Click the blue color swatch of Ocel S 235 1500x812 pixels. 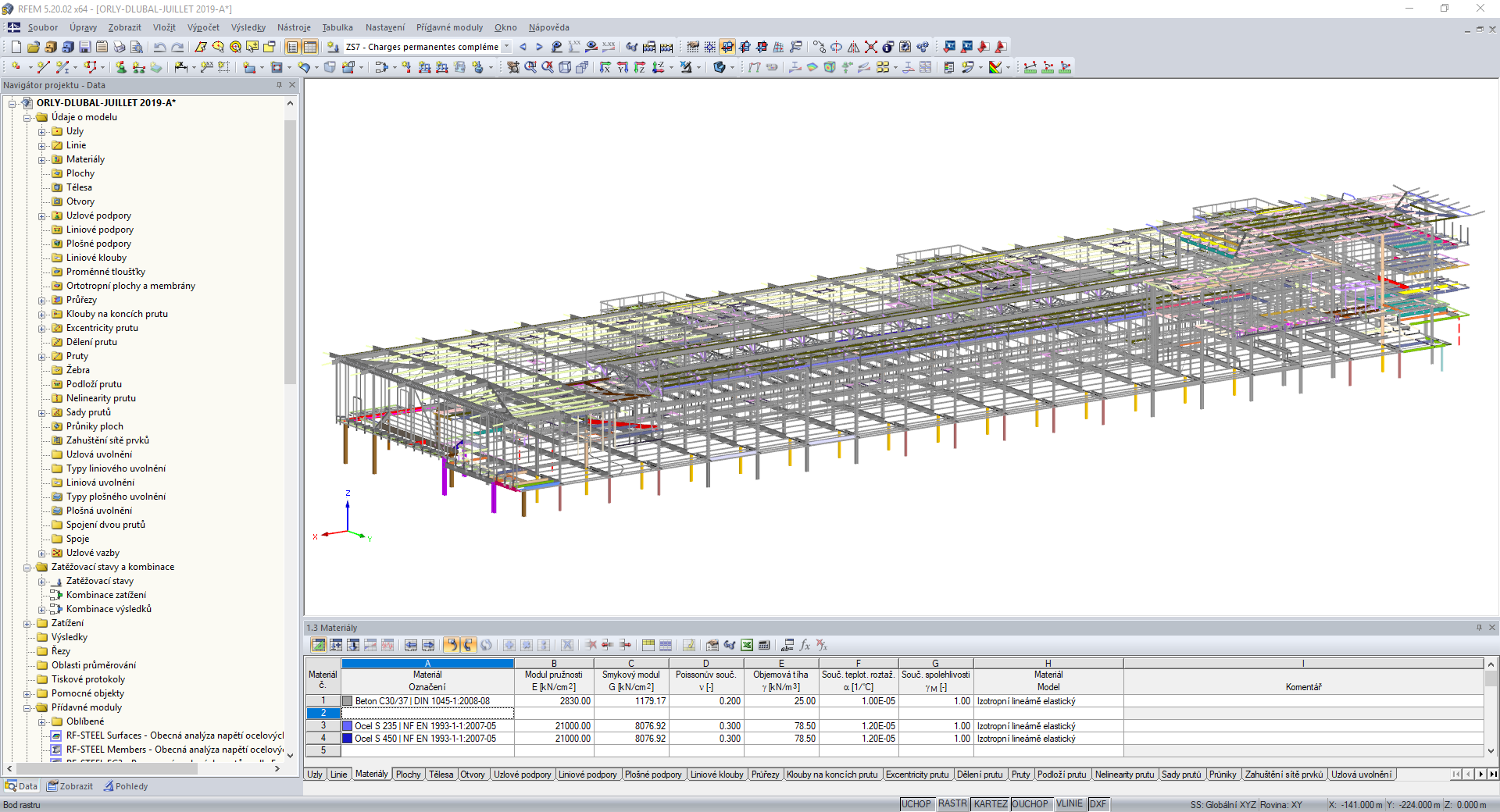(x=346, y=726)
